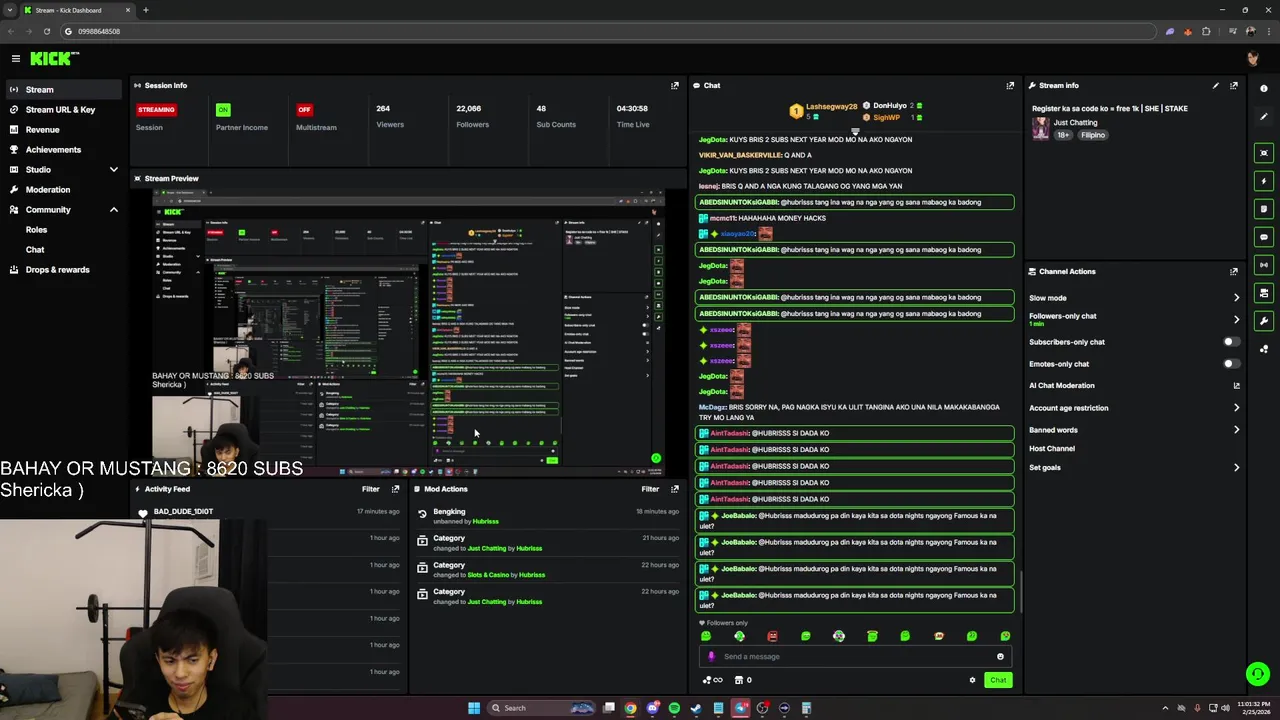Open the emoji picker in the message box
Image resolution: width=1280 pixels, height=720 pixels.
click(1000, 656)
